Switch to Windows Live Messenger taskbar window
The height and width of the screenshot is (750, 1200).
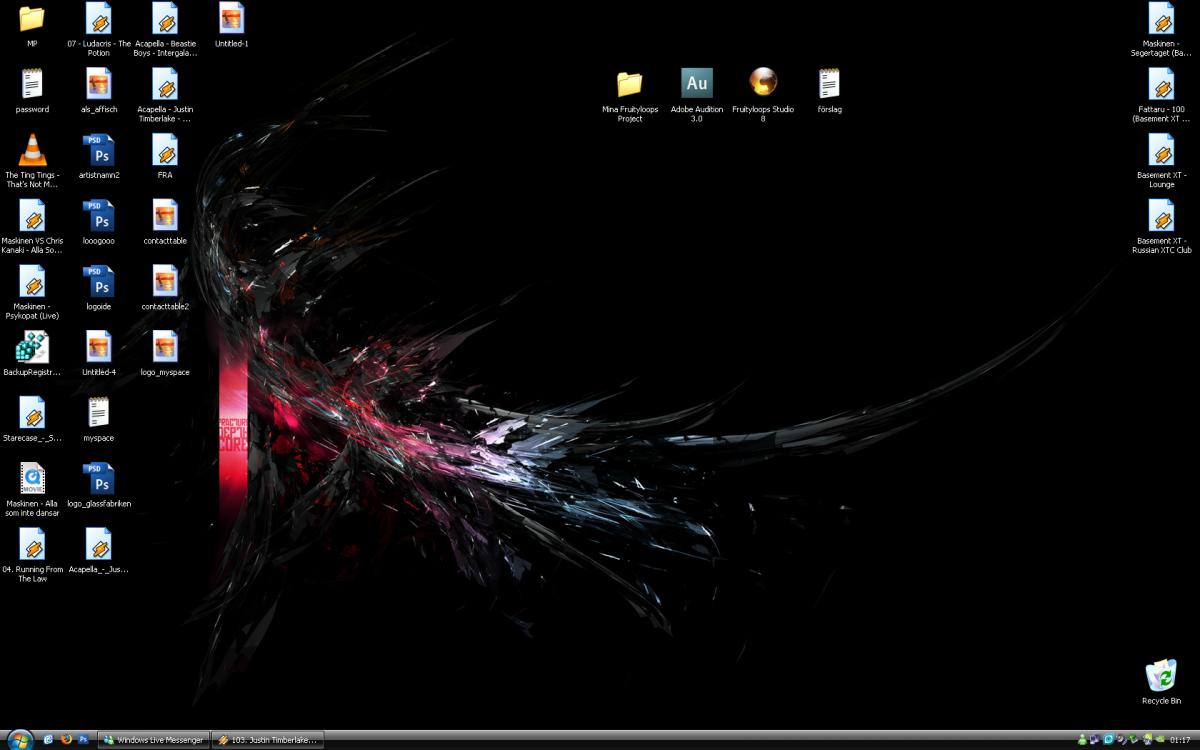click(x=154, y=740)
